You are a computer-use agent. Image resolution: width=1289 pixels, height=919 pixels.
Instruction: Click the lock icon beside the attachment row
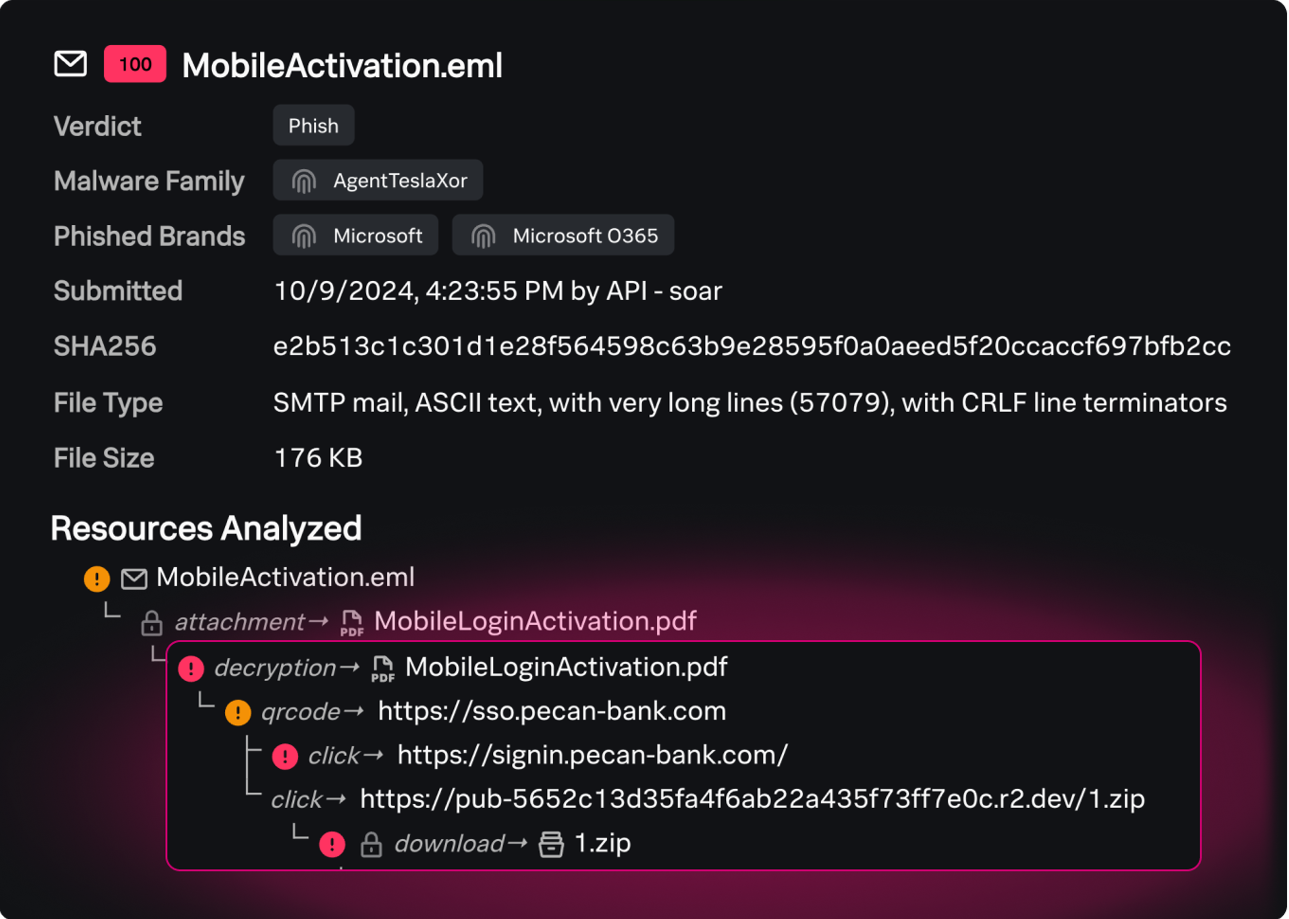151,623
